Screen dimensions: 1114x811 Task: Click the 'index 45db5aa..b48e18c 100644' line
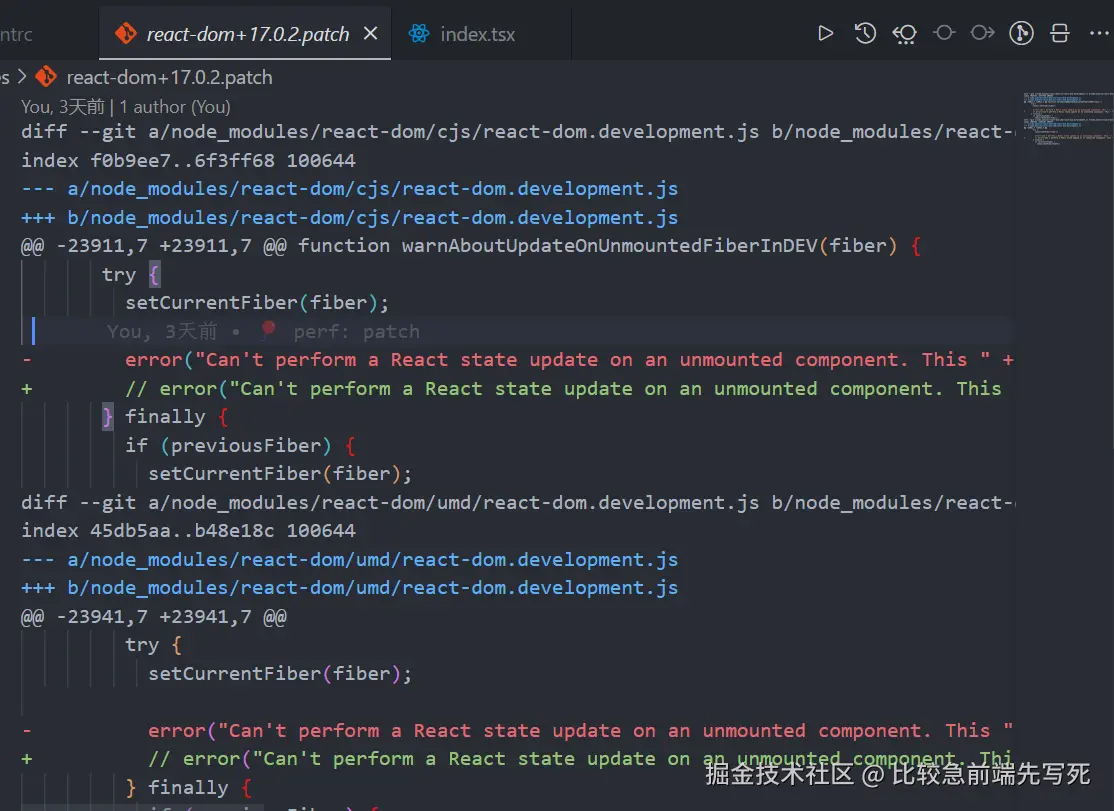(188, 530)
